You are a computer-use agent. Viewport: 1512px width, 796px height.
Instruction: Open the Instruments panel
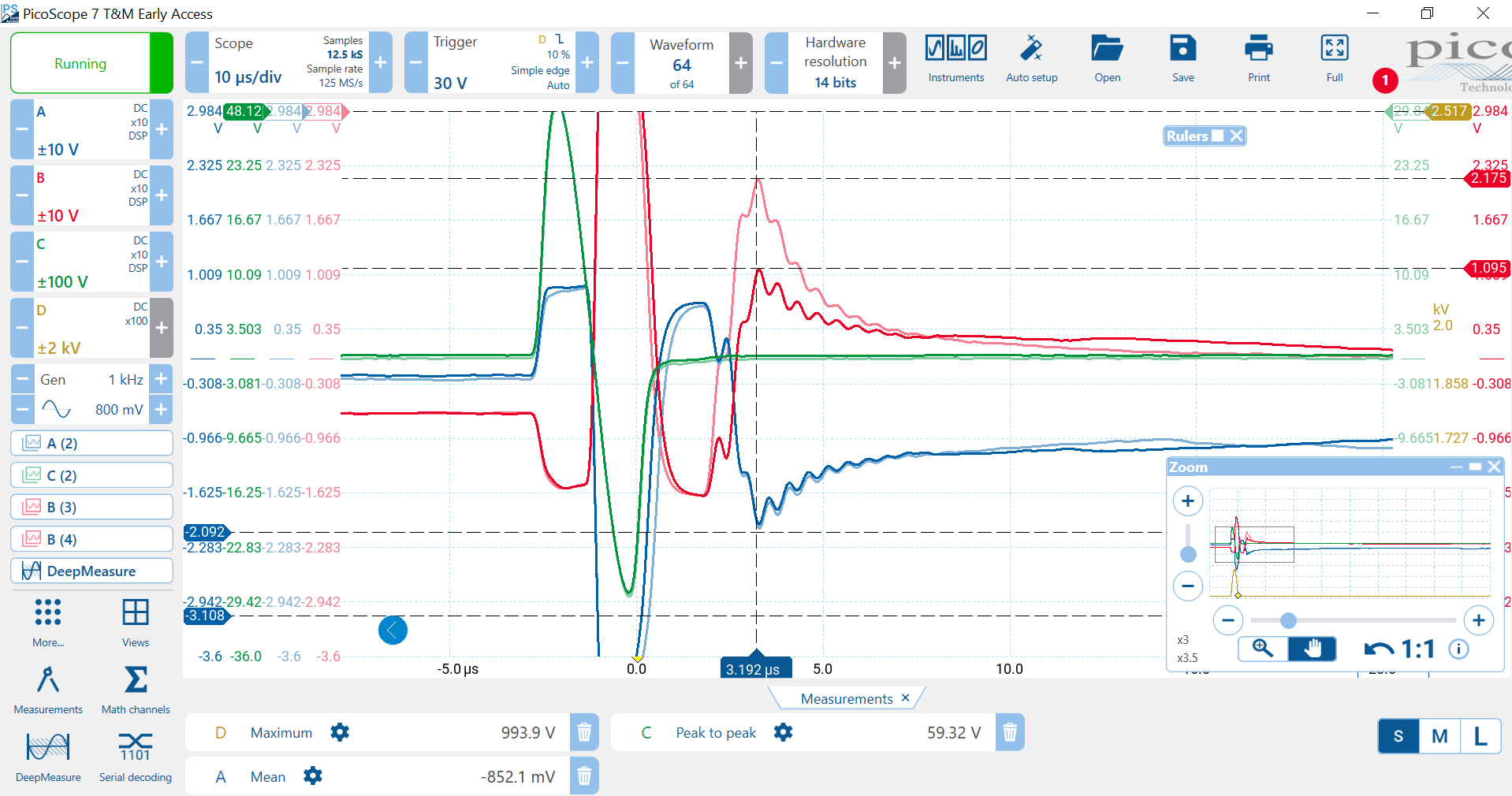click(x=955, y=59)
